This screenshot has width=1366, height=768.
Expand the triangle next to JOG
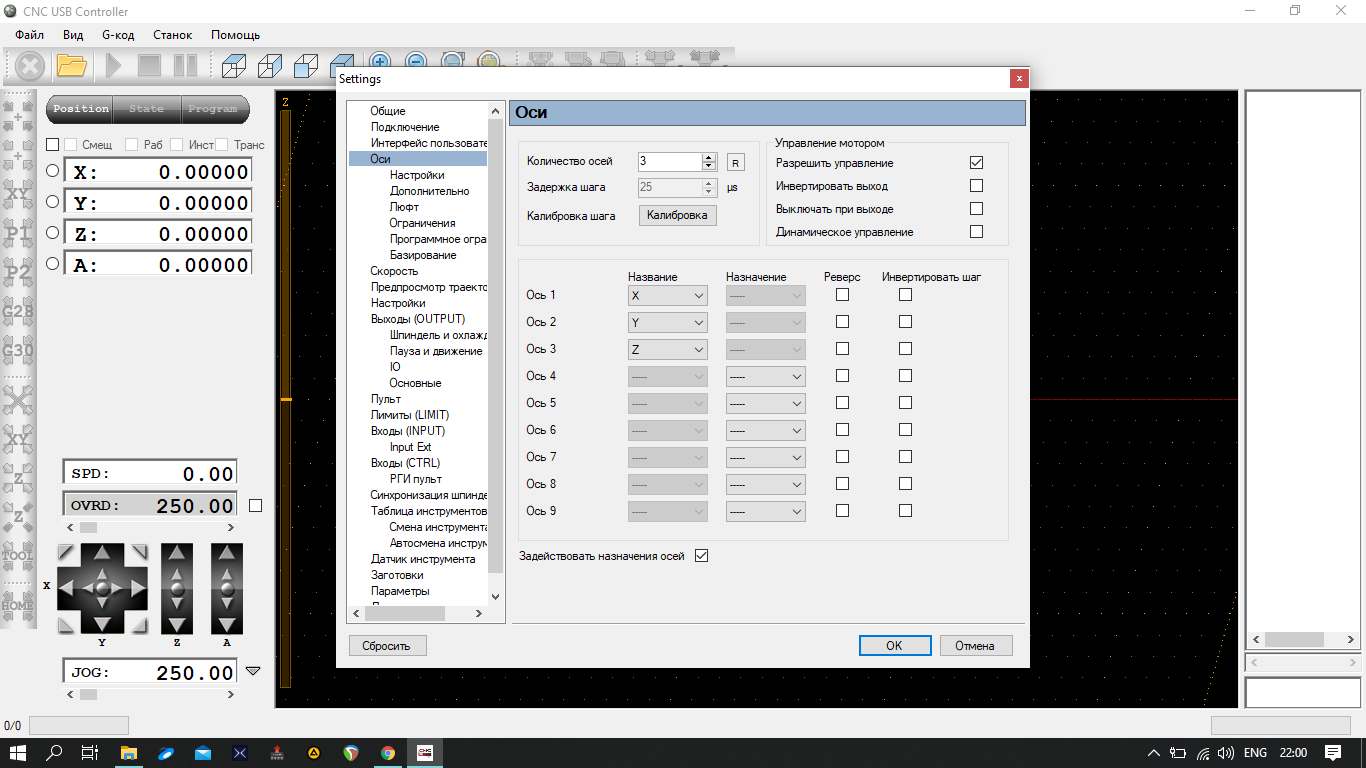pyautogui.click(x=253, y=671)
